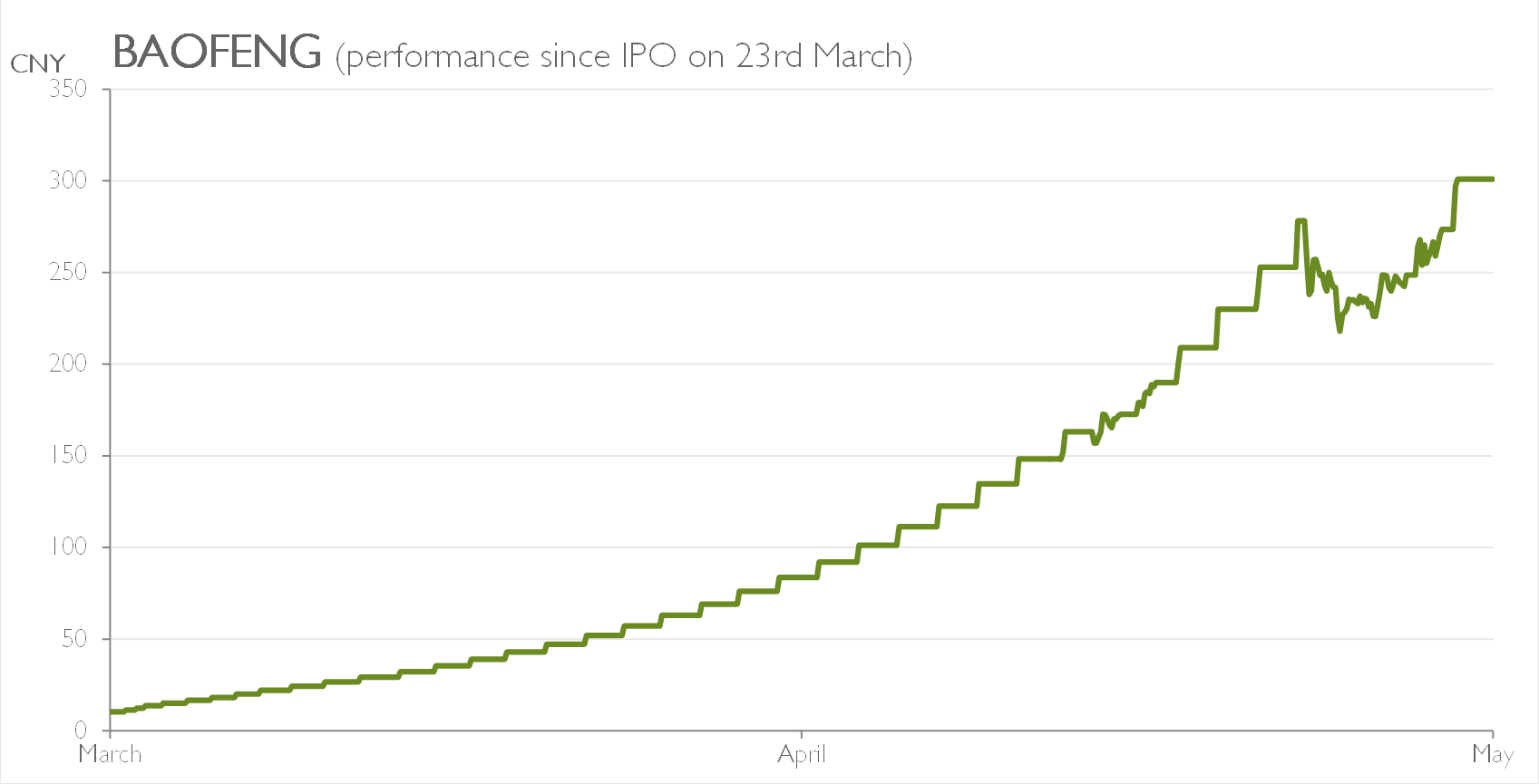The width and height of the screenshot is (1539, 784).
Task: Click the April x-axis label
Action: pos(802,754)
